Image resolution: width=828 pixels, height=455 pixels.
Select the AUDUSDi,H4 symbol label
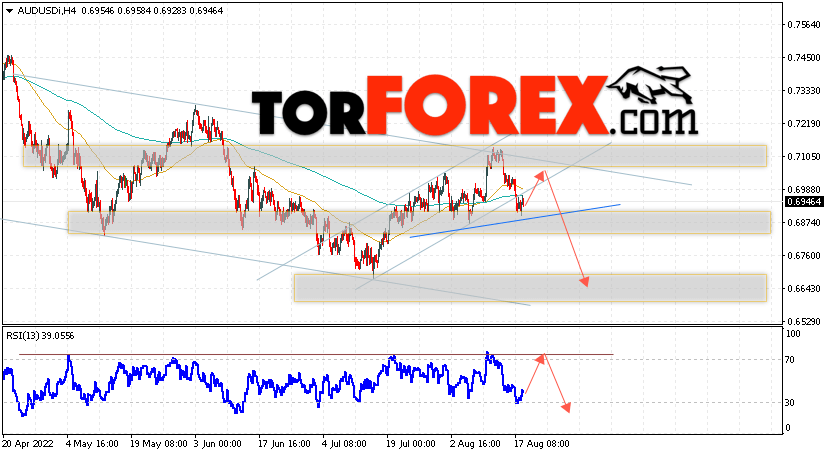pyautogui.click(x=46, y=11)
